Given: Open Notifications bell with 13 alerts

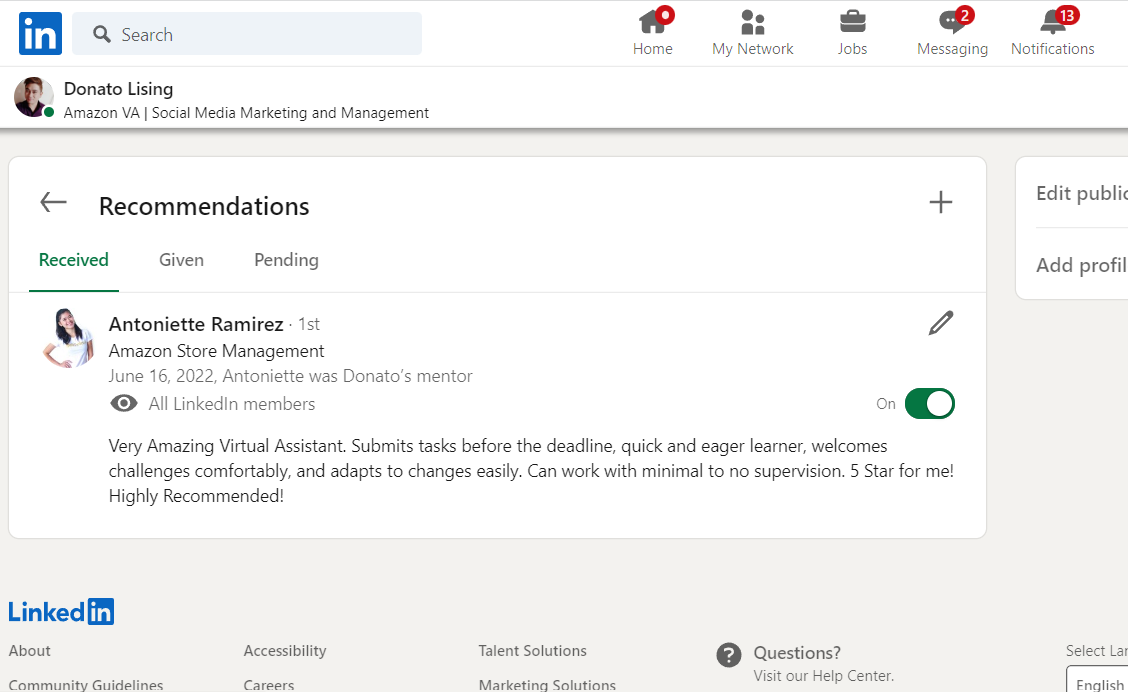Looking at the screenshot, I should [1052, 33].
